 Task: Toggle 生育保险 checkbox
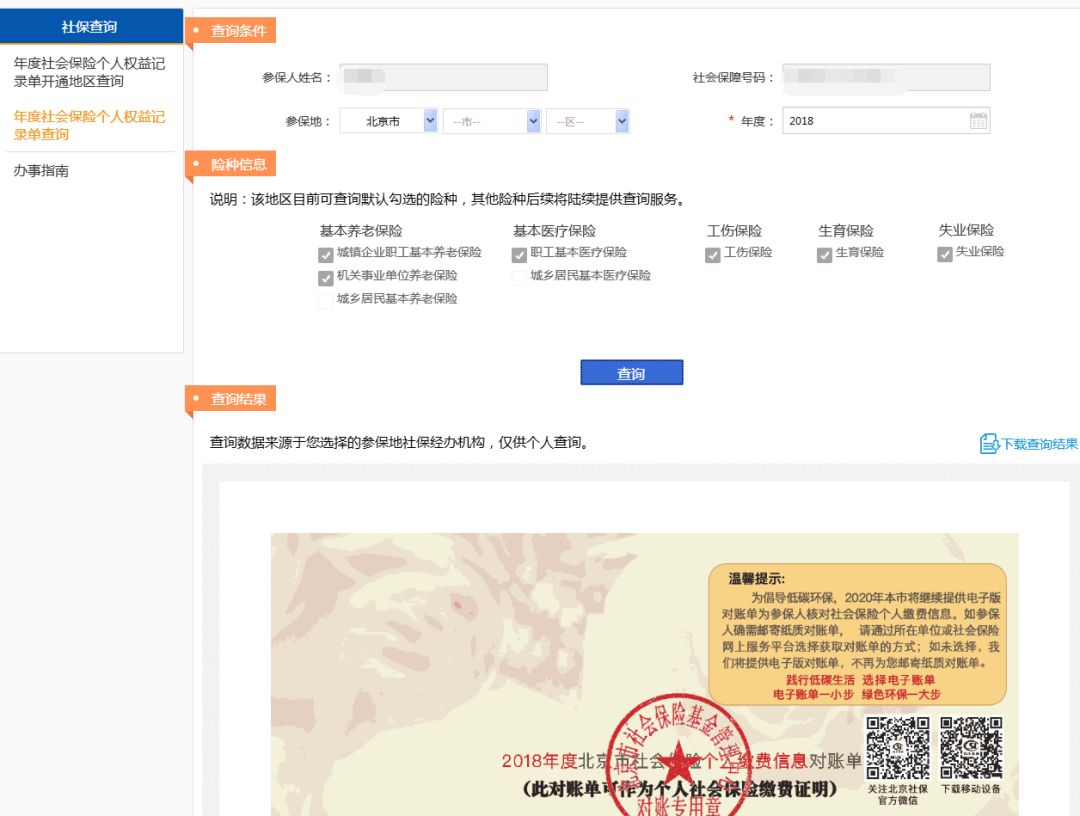pos(825,255)
